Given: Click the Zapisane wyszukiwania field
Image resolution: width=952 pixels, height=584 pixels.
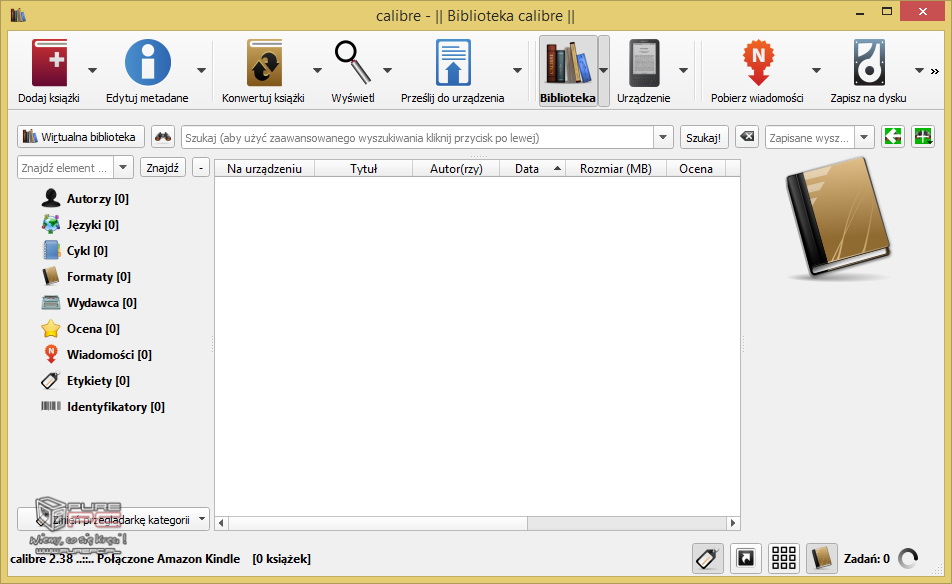Looking at the screenshot, I should point(810,137).
